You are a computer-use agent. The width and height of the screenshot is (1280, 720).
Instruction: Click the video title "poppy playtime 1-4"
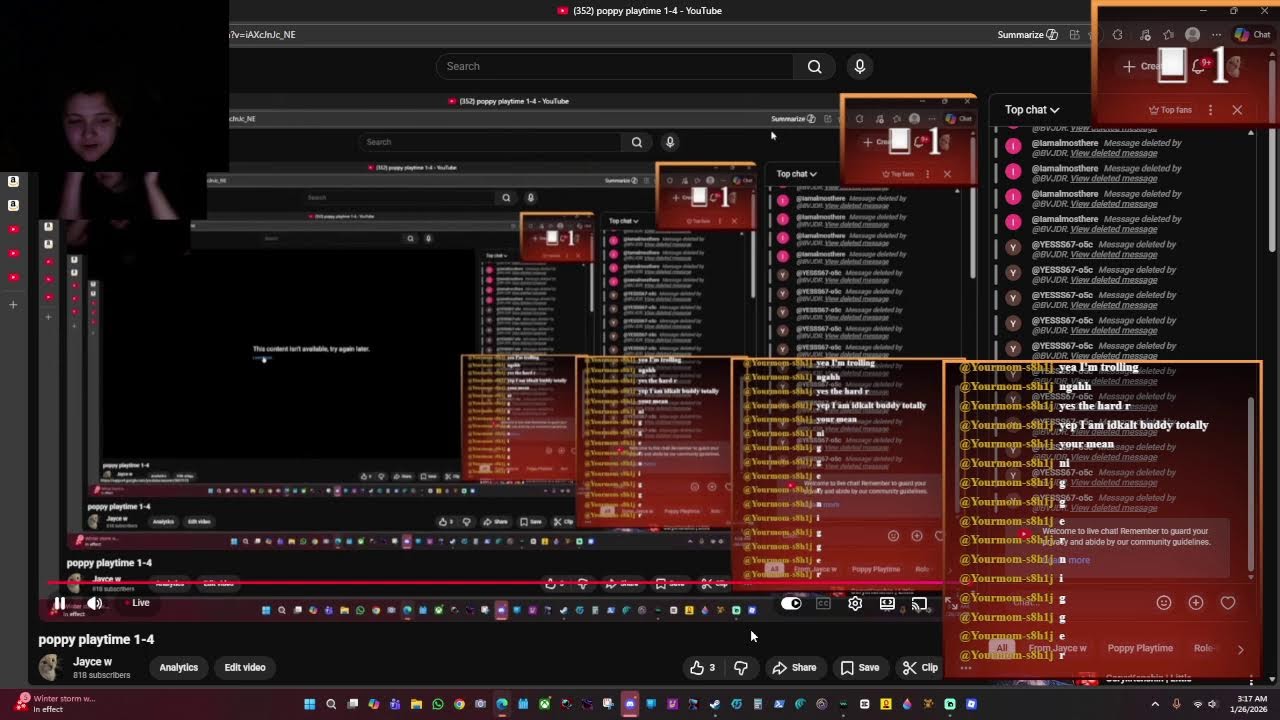[x=96, y=639]
